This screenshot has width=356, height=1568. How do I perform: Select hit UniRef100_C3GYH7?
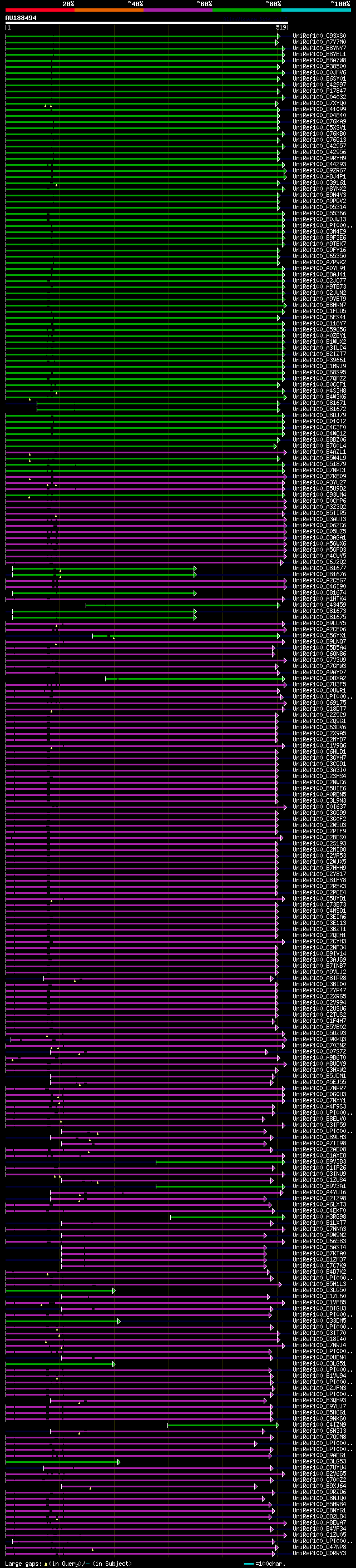[319, 758]
